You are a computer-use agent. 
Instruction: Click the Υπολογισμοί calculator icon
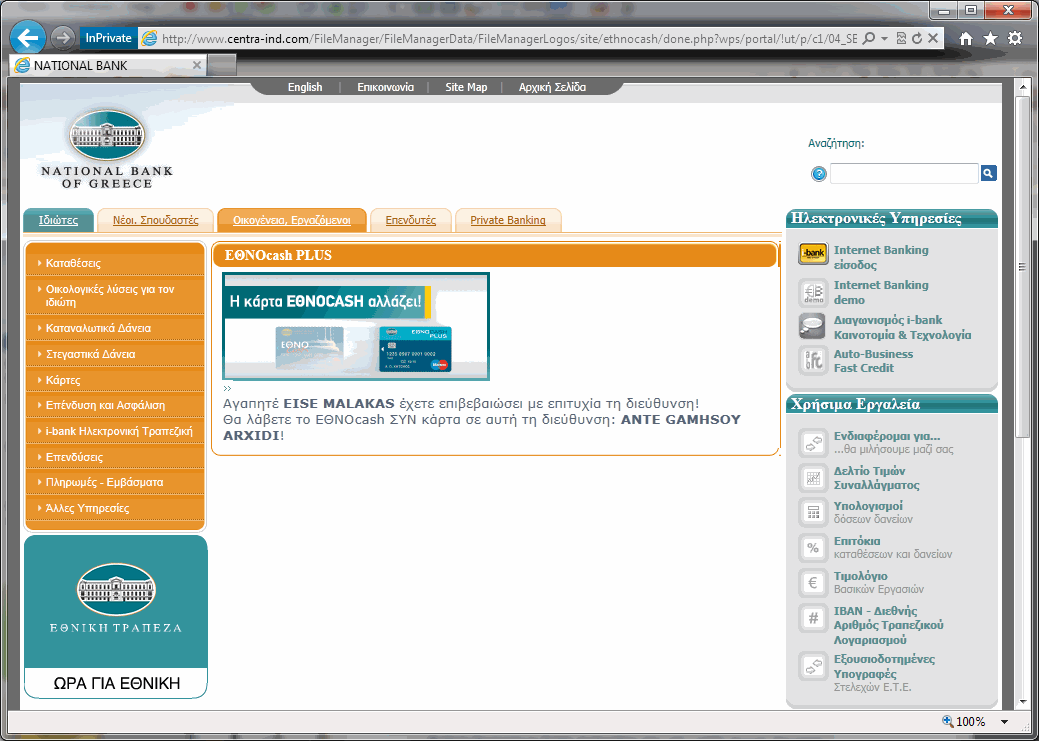coord(813,512)
